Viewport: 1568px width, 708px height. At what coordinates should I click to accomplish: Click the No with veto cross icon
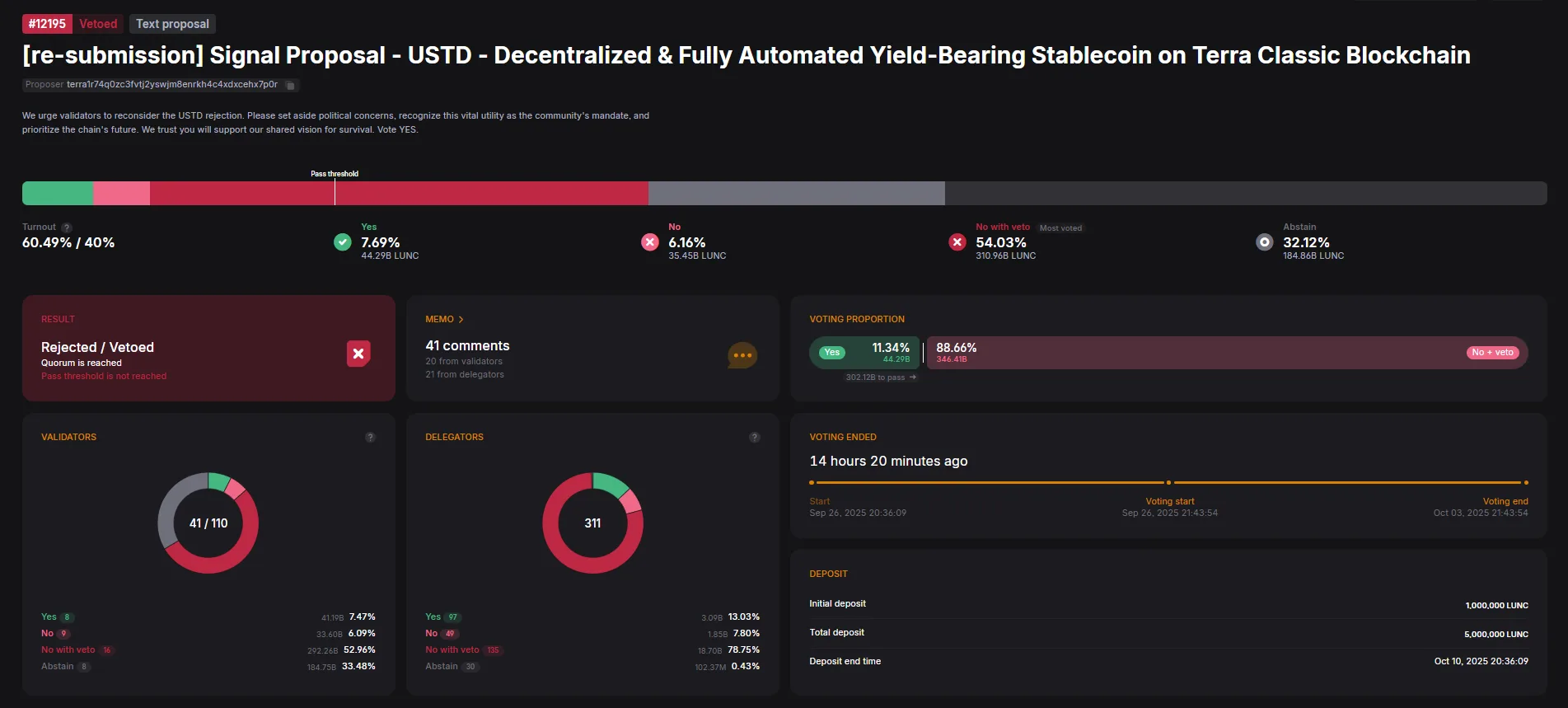tap(957, 242)
